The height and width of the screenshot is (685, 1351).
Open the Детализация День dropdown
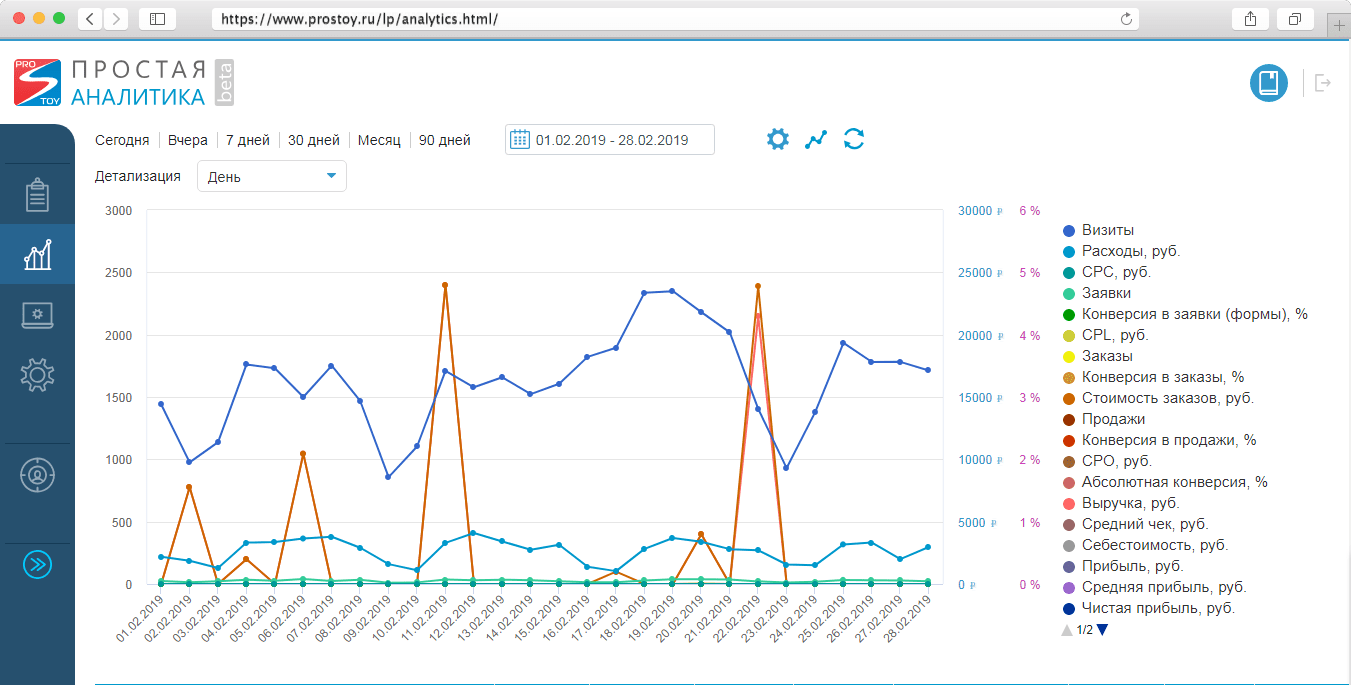[272, 177]
